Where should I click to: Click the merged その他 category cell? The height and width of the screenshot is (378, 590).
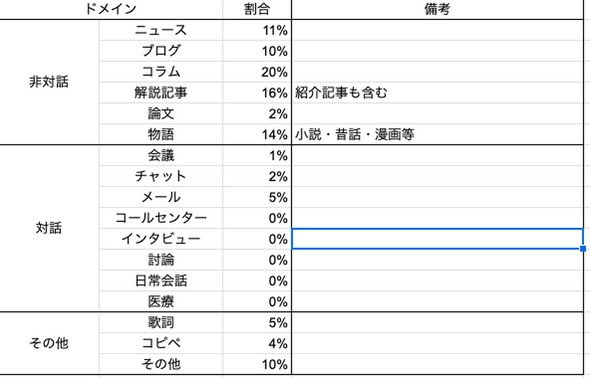tap(49, 343)
